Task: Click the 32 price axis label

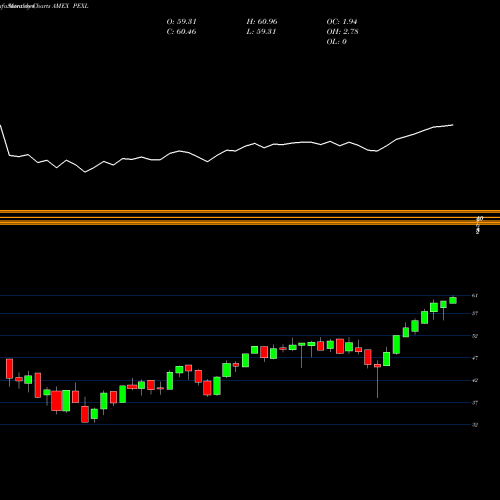Action: click(x=475, y=425)
